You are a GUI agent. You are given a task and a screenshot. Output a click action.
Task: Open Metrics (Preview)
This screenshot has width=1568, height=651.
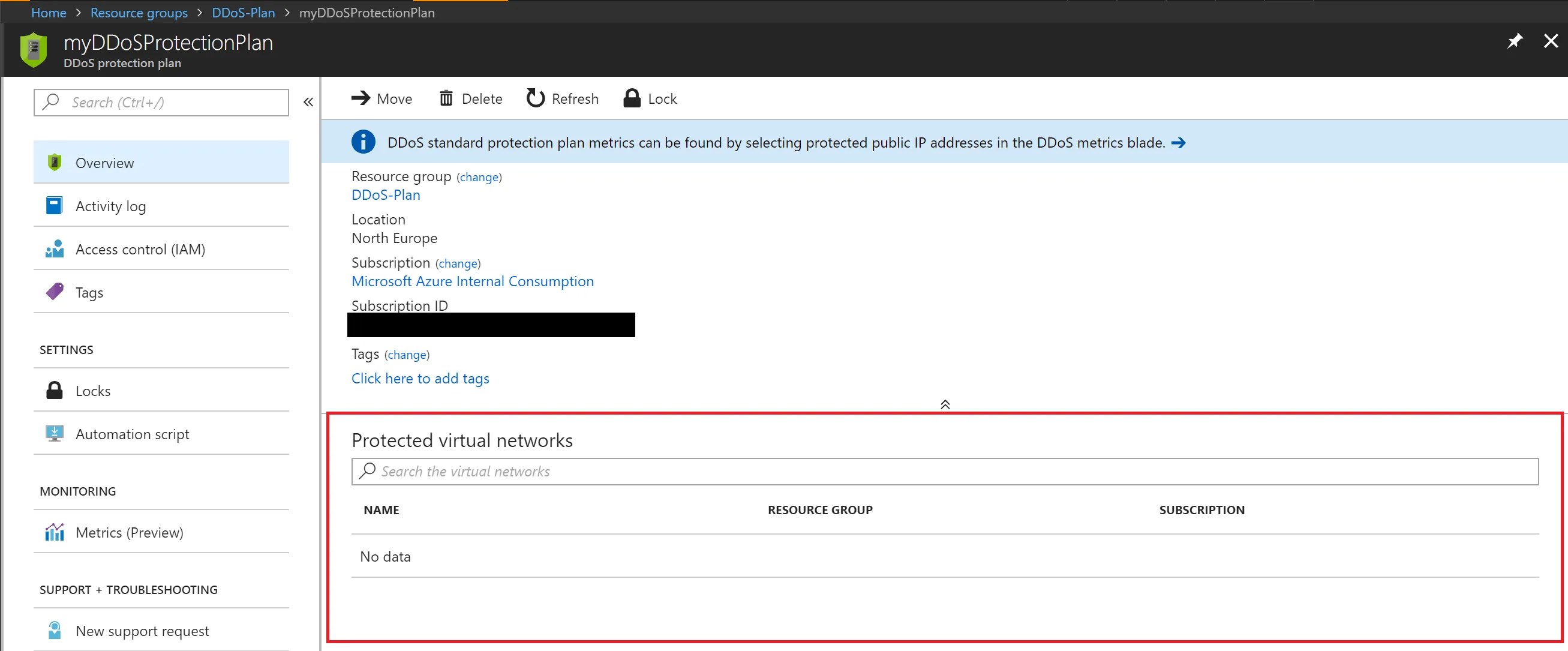[x=161, y=532]
